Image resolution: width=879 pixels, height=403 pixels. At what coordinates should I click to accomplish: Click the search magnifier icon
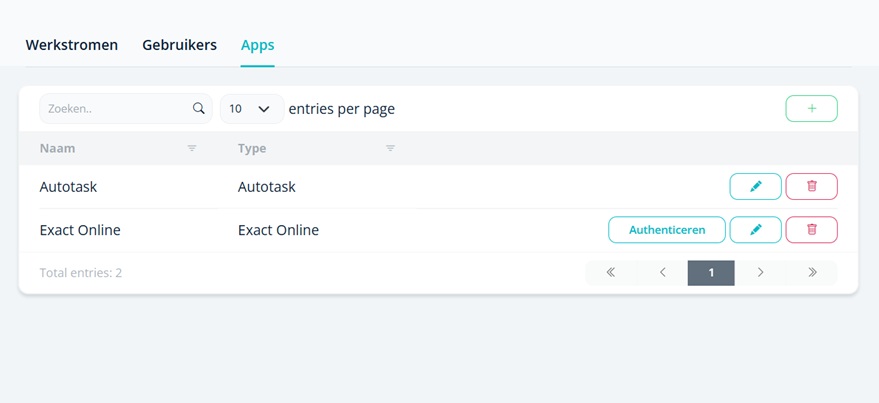(198, 108)
